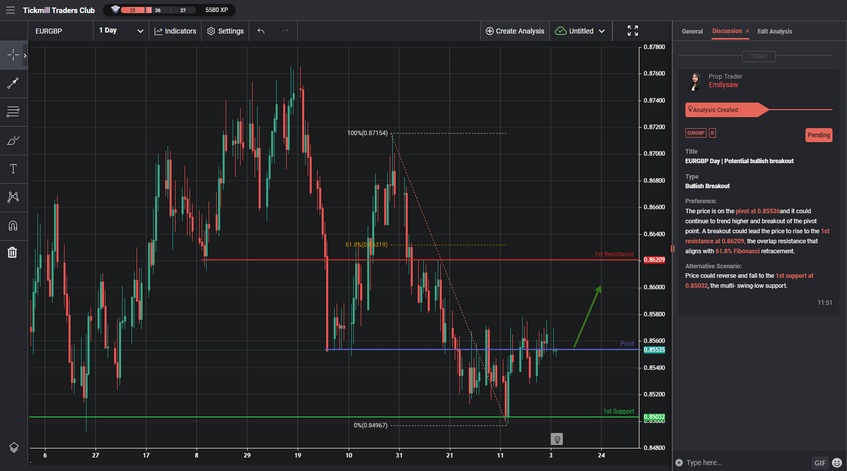
Task: Open the Indicators menu
Action: [175, 31]
